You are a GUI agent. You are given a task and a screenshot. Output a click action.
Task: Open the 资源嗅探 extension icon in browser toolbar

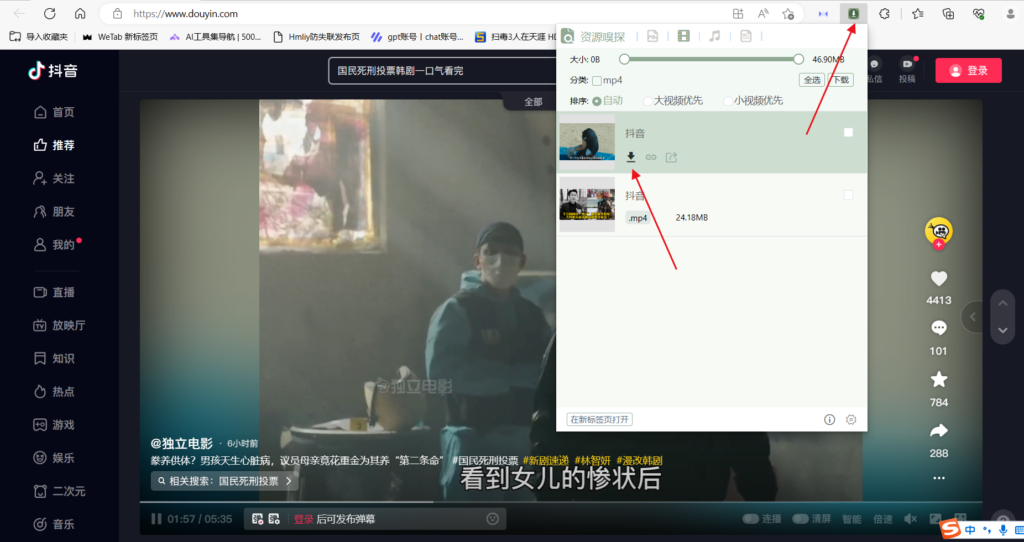[x=853, y=14]
